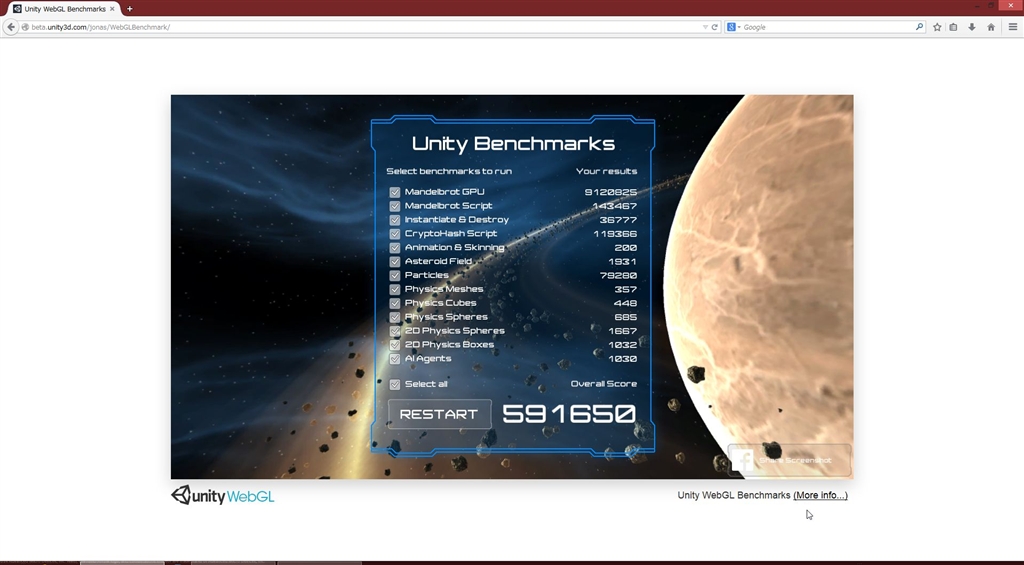This screenshot has height=565, width=1024.
Task: Click the overall score 591650
Action: [x=569, y=414]
